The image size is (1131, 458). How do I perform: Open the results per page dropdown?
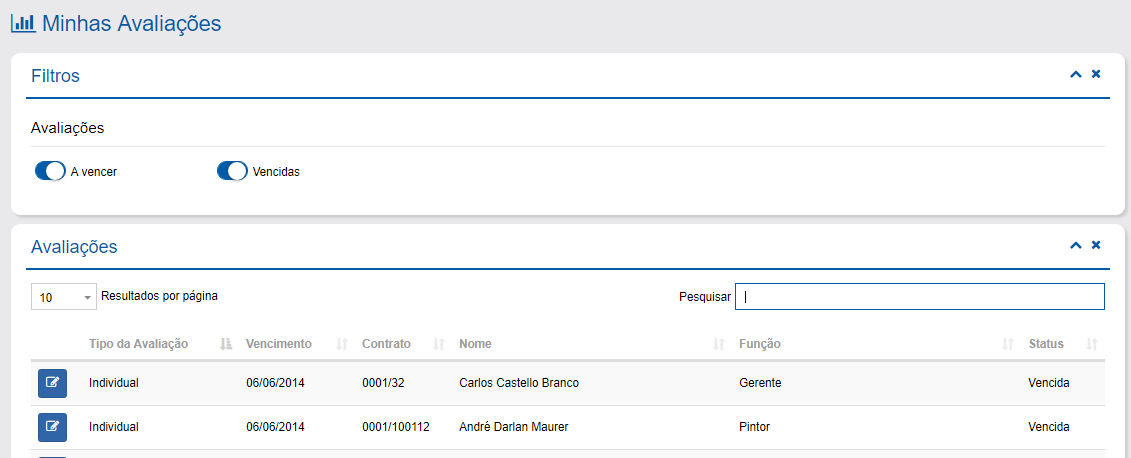64,297
